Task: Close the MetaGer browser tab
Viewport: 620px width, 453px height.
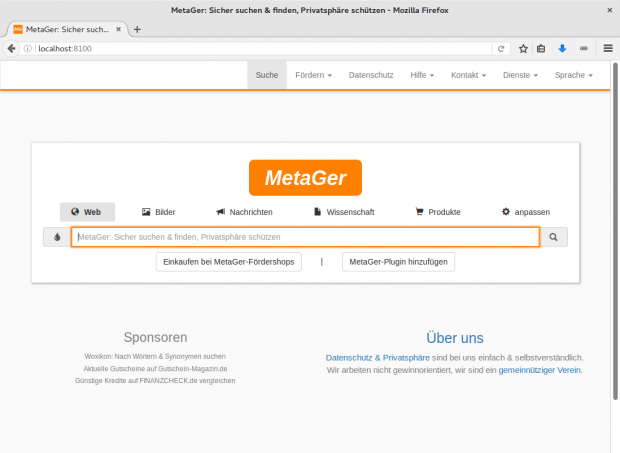Action: (x=118, y=29)
